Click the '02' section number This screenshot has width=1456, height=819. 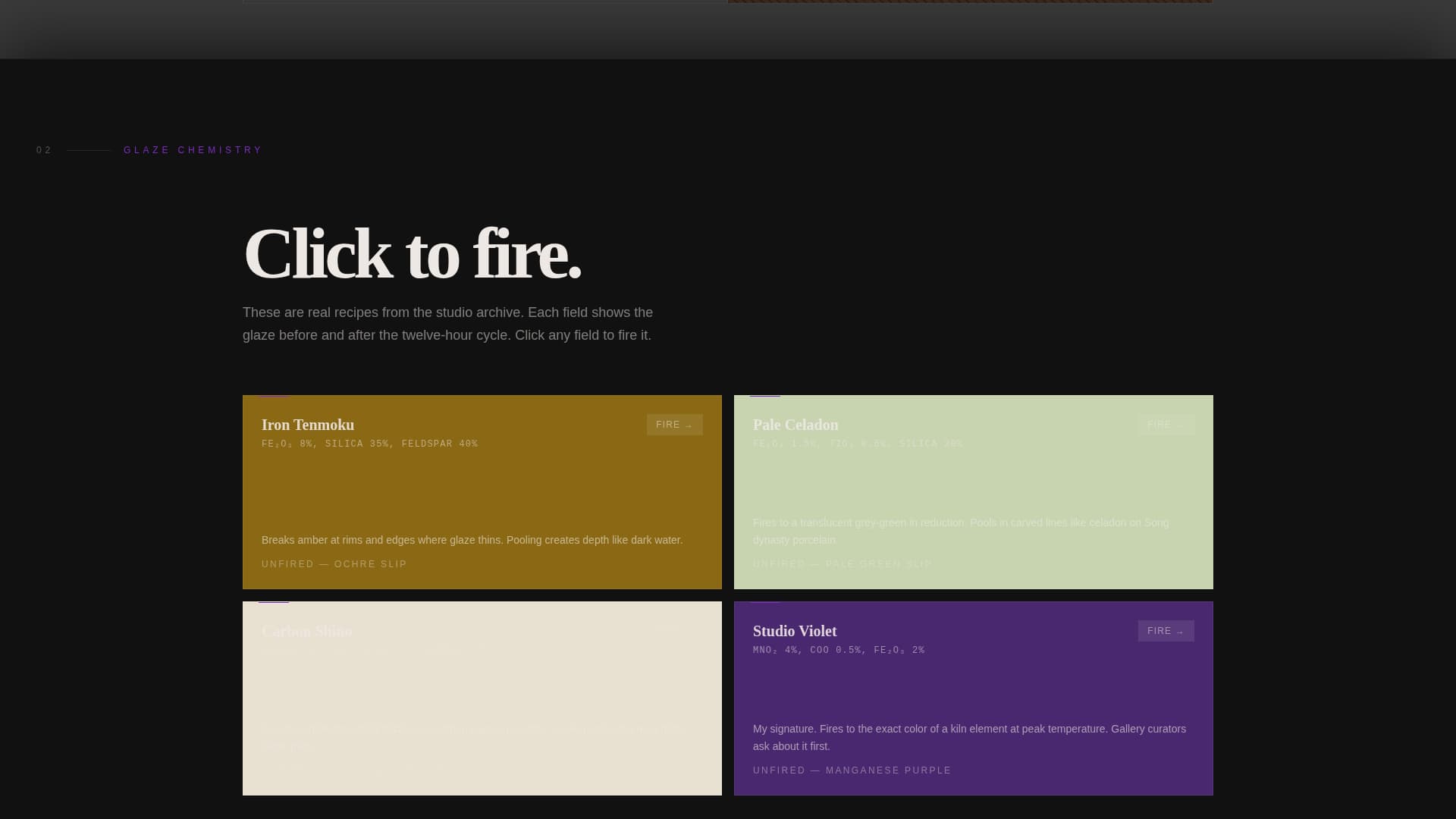tap(44, 150)
